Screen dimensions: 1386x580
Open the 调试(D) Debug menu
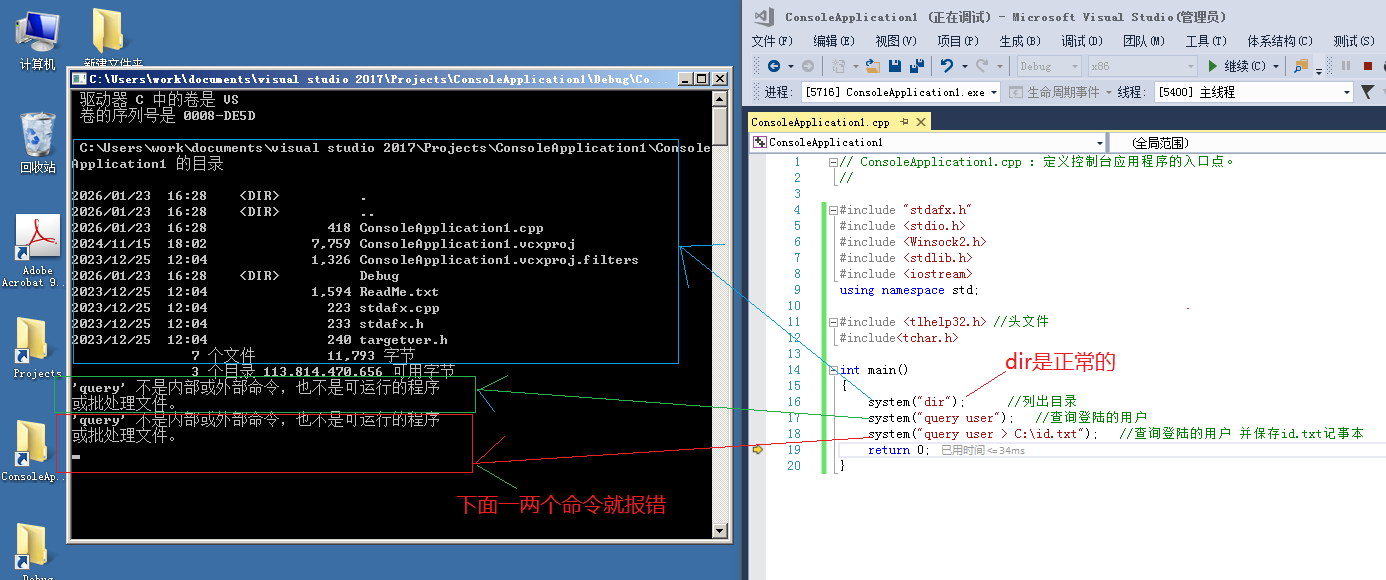tap(1081, 41)
